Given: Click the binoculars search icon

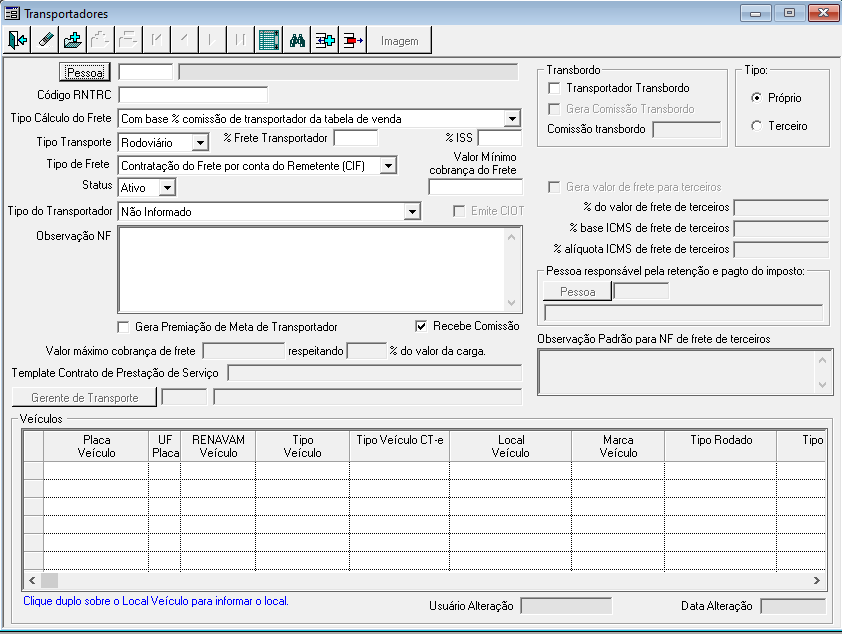Looking at the screenshot, I should [297, 40].
